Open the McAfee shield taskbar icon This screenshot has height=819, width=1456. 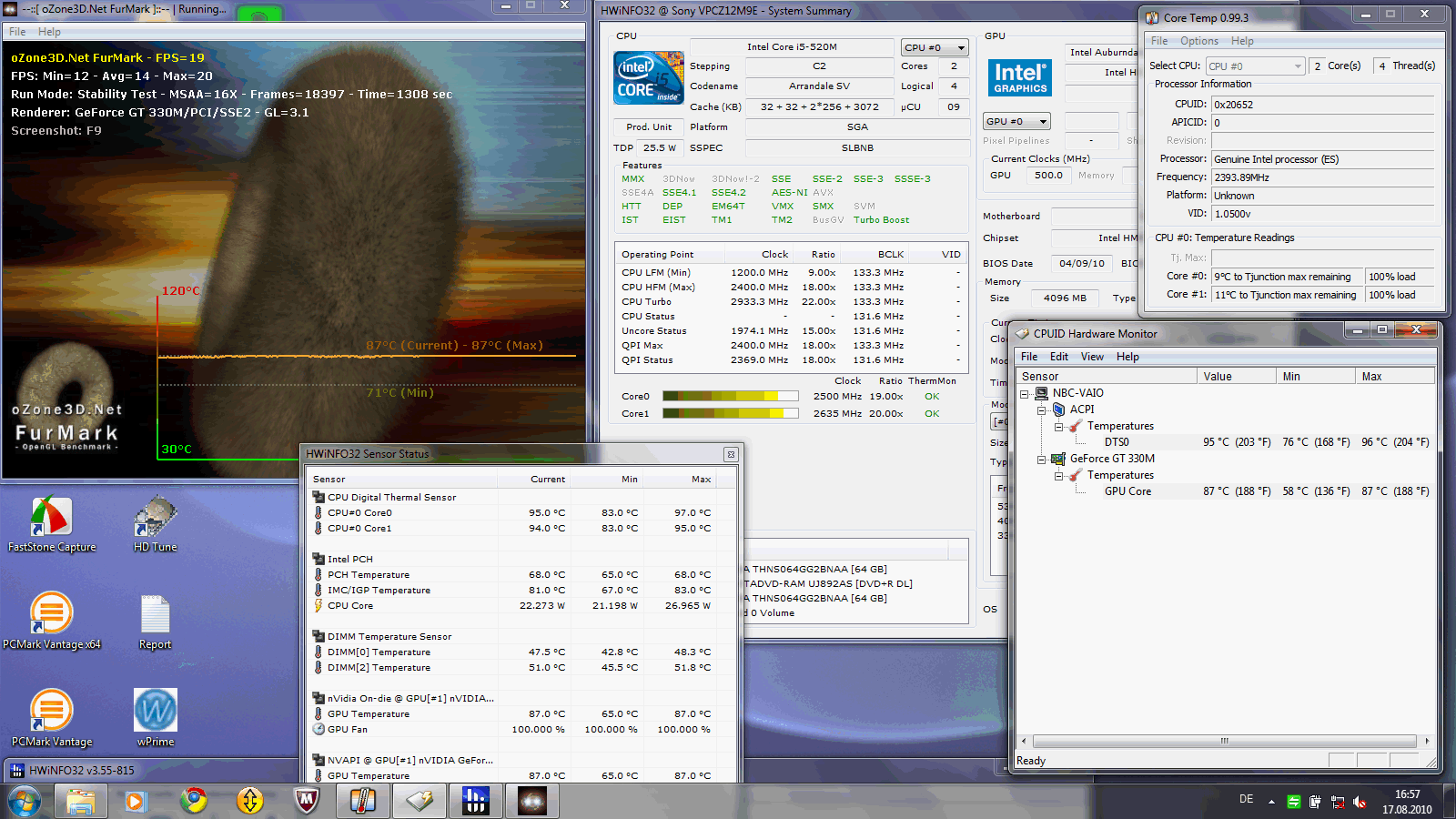(x=307, y=802)
